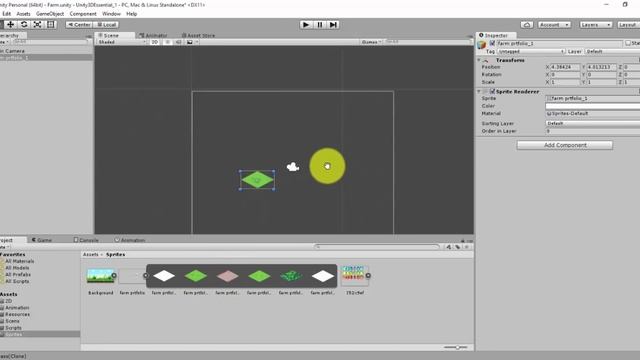This screenshot has height=360, width=640.
Task: Toggle the Static checkbox in Inspector
Action: [x=628, y=43]
